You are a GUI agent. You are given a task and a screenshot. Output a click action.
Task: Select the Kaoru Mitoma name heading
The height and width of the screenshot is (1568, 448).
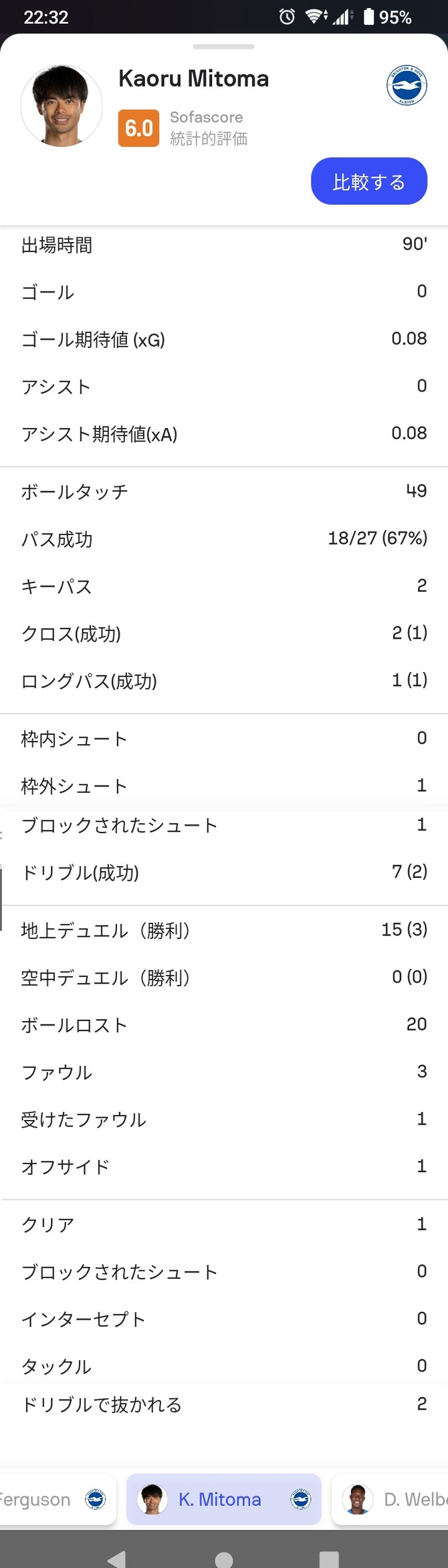point(194,79)
